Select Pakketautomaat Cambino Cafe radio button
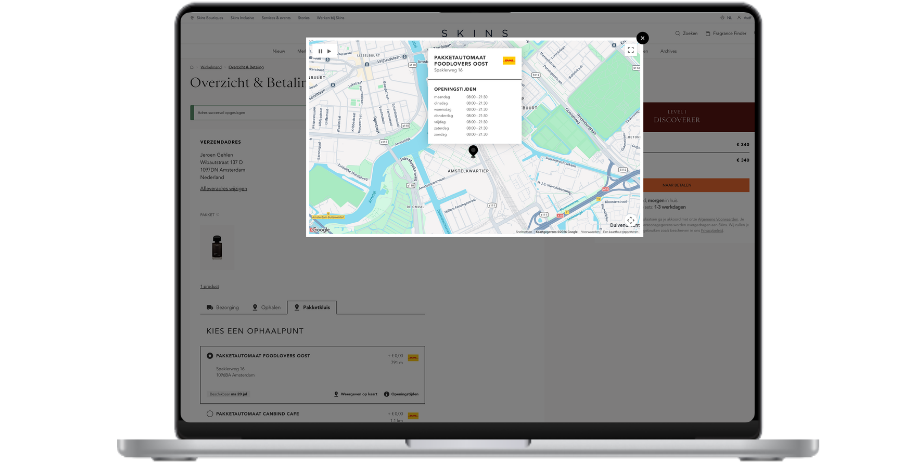Image resolution: width=900 pixels, height=465 pixels. pos(210,414)
